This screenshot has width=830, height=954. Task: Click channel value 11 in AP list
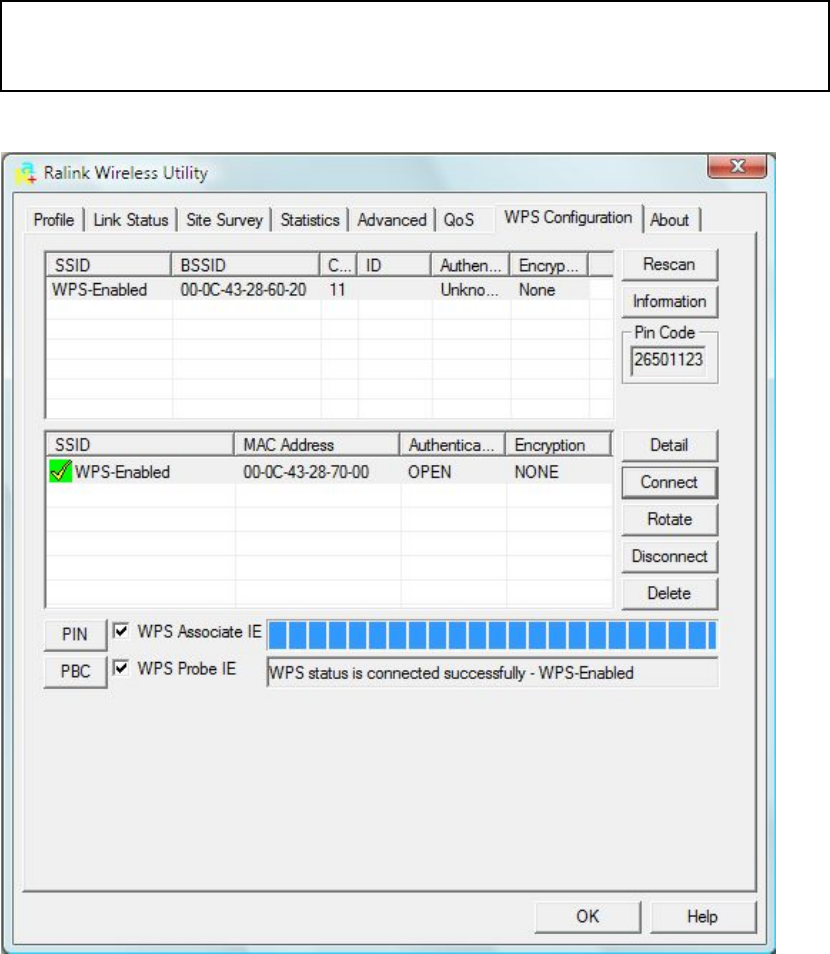point(337,290)
